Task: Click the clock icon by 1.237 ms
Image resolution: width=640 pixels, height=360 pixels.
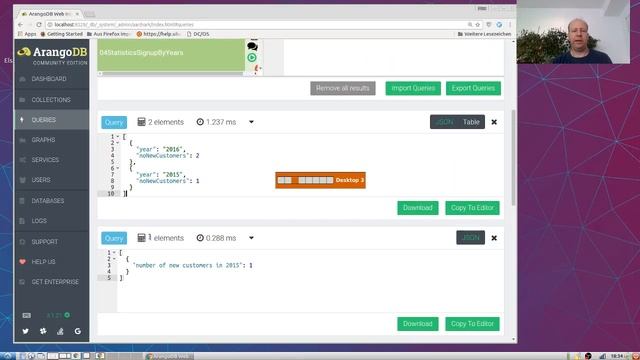Action: tap(200, 122)
